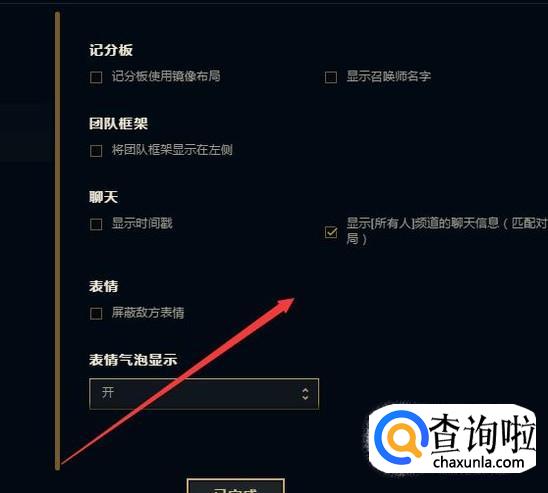Click the 显示召唤师名字 label text
This screenshot has height=493, width=548.
pyautogui.click(x=389, y=76)
